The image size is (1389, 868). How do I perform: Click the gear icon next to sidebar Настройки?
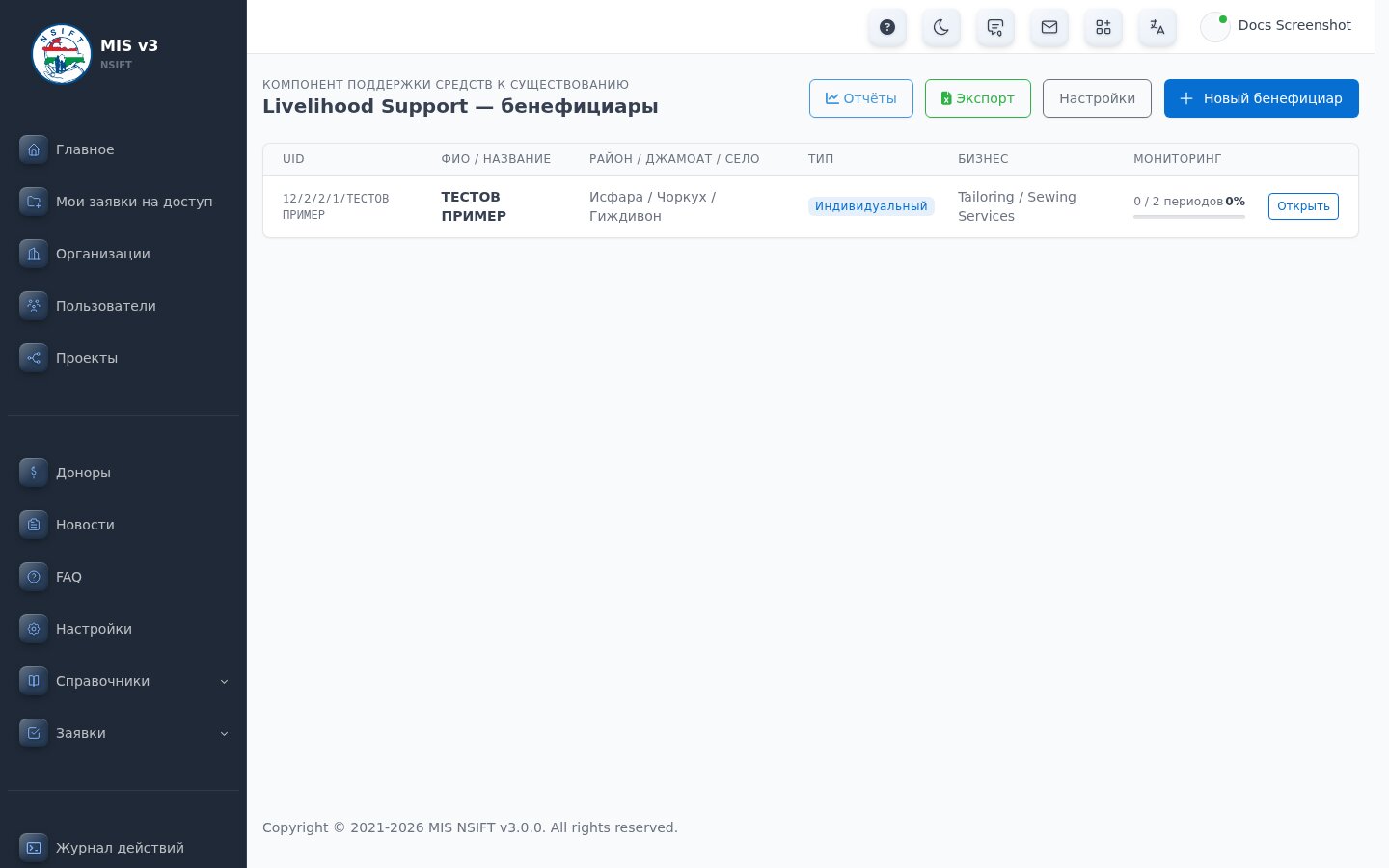[34, 629]
